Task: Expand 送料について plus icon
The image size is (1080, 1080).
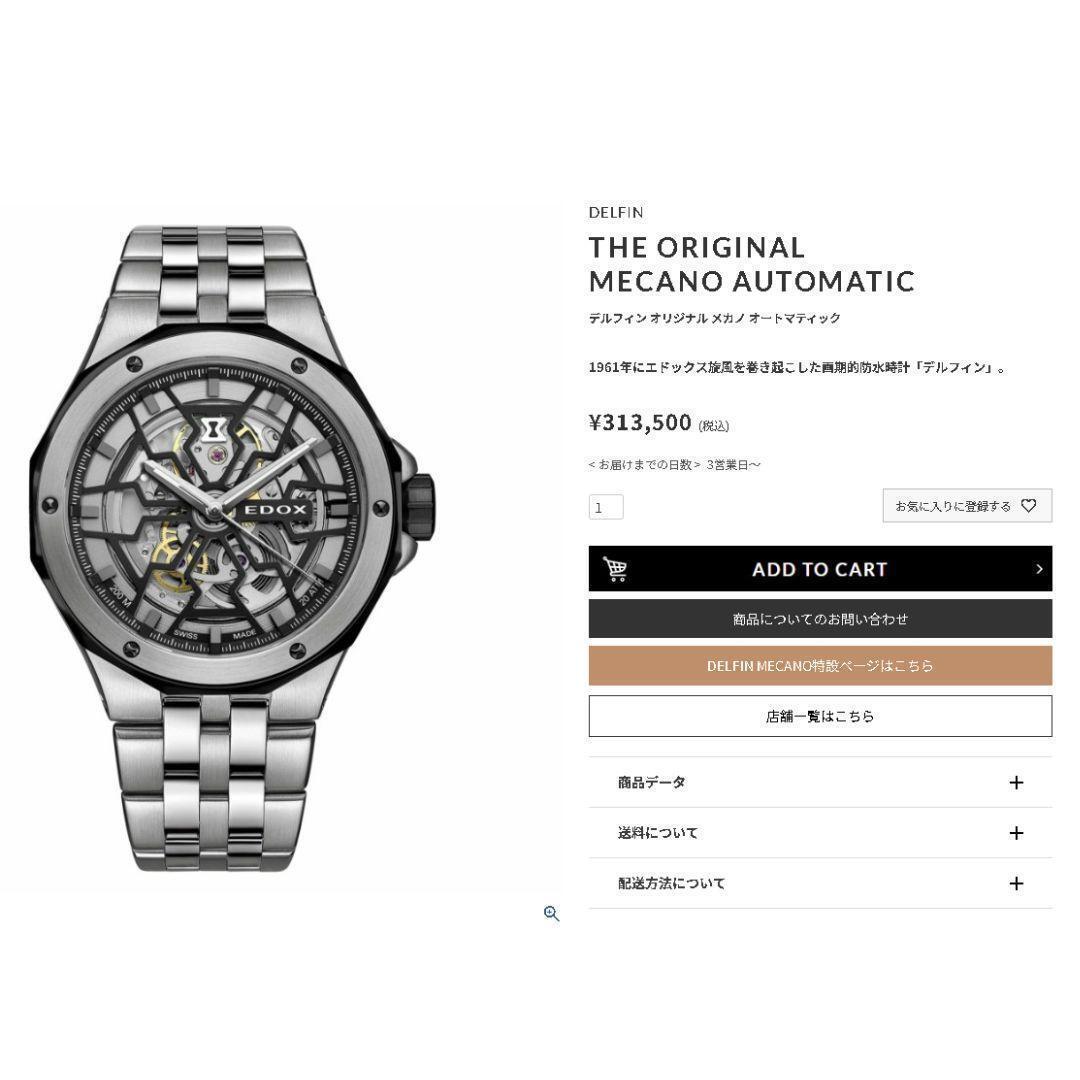Action: tap(1016, 833)
